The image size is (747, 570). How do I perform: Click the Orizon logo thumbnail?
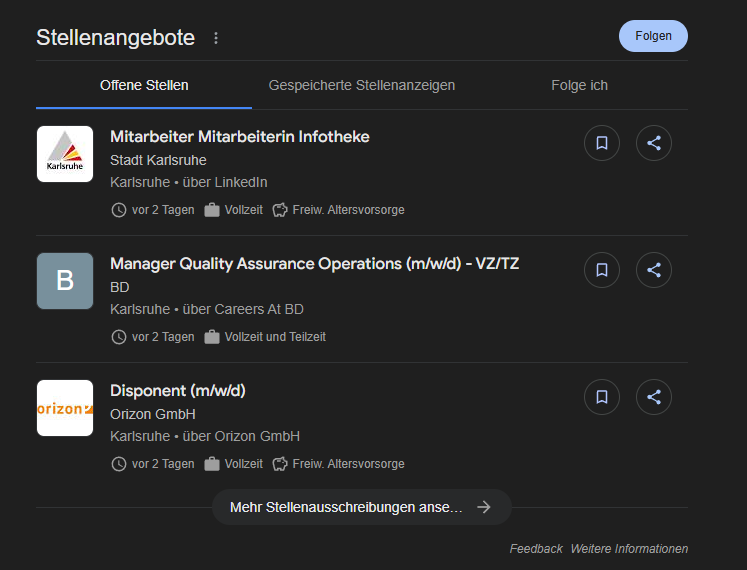point(65,408)
